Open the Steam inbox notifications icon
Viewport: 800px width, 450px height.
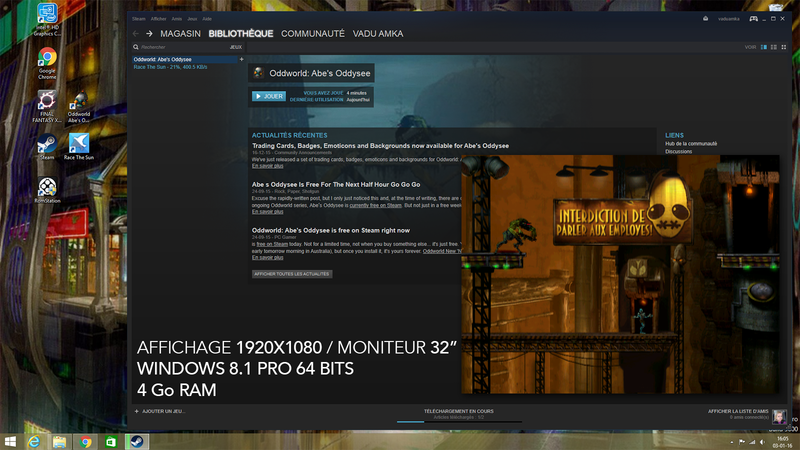click(x=706, y=19)
